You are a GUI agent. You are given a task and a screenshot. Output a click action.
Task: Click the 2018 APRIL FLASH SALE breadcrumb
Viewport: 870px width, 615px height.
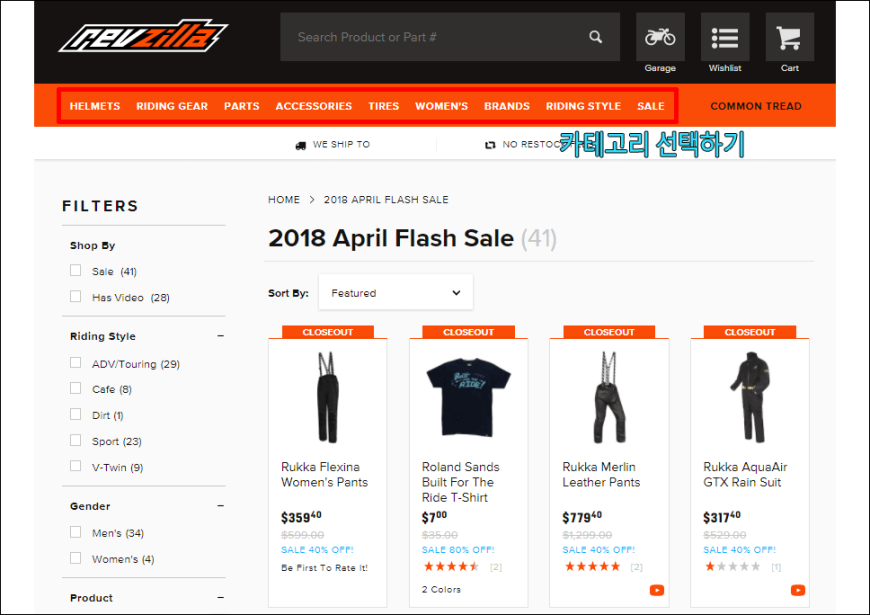[x=386, y=200]
